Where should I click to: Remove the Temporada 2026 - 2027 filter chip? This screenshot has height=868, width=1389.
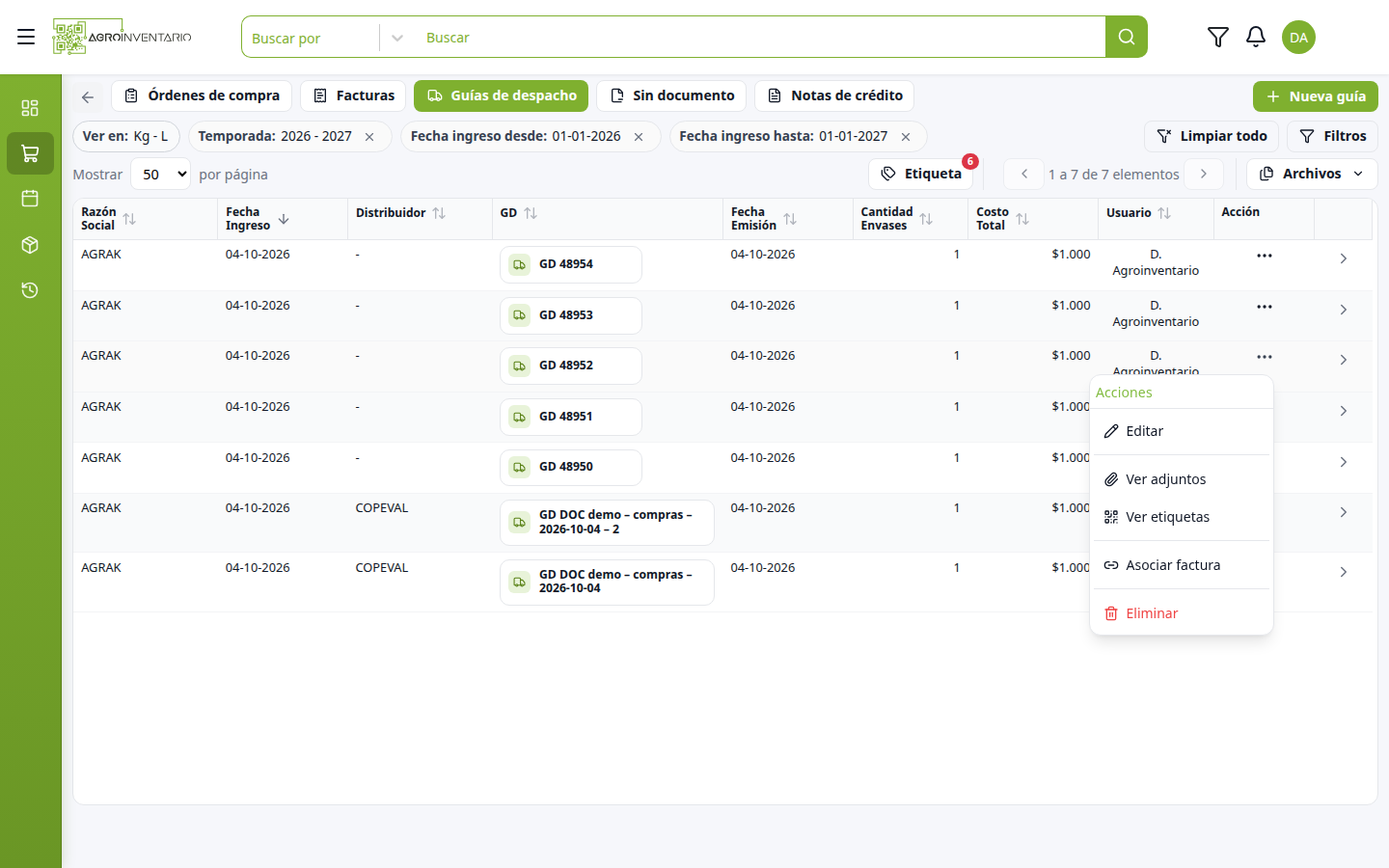click(x=369, y=137)
